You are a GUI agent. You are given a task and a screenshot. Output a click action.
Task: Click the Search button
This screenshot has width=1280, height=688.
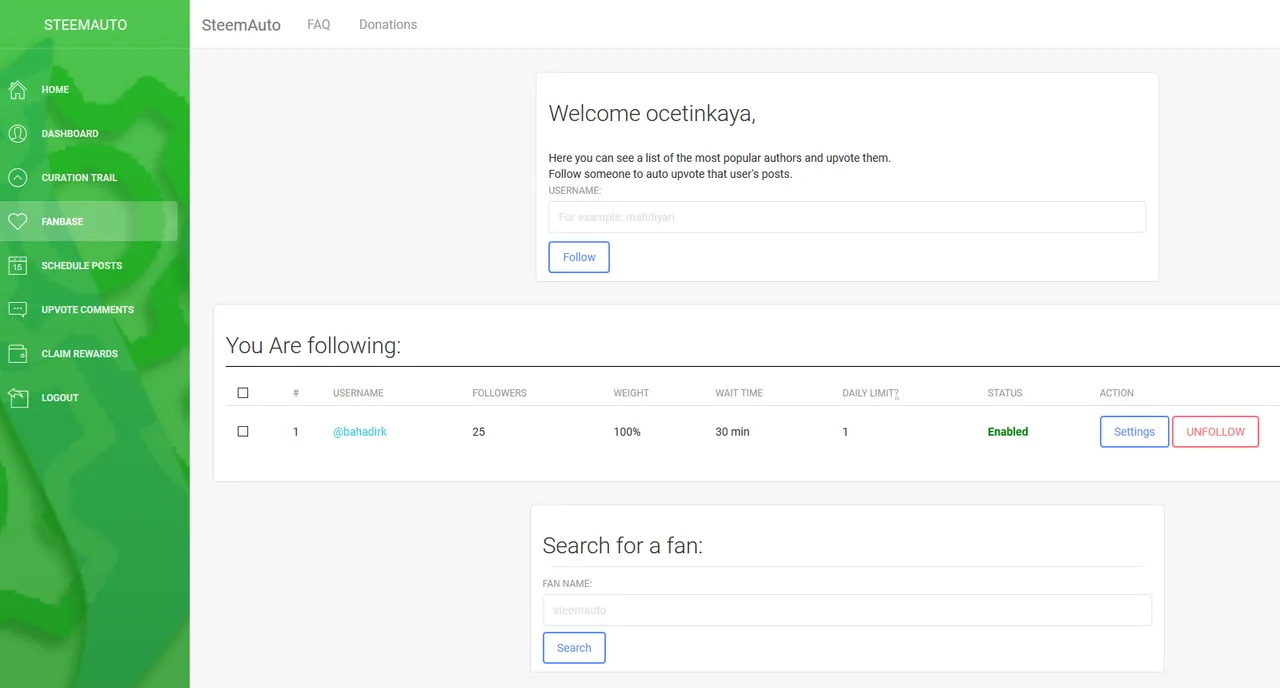click(574, 648)
